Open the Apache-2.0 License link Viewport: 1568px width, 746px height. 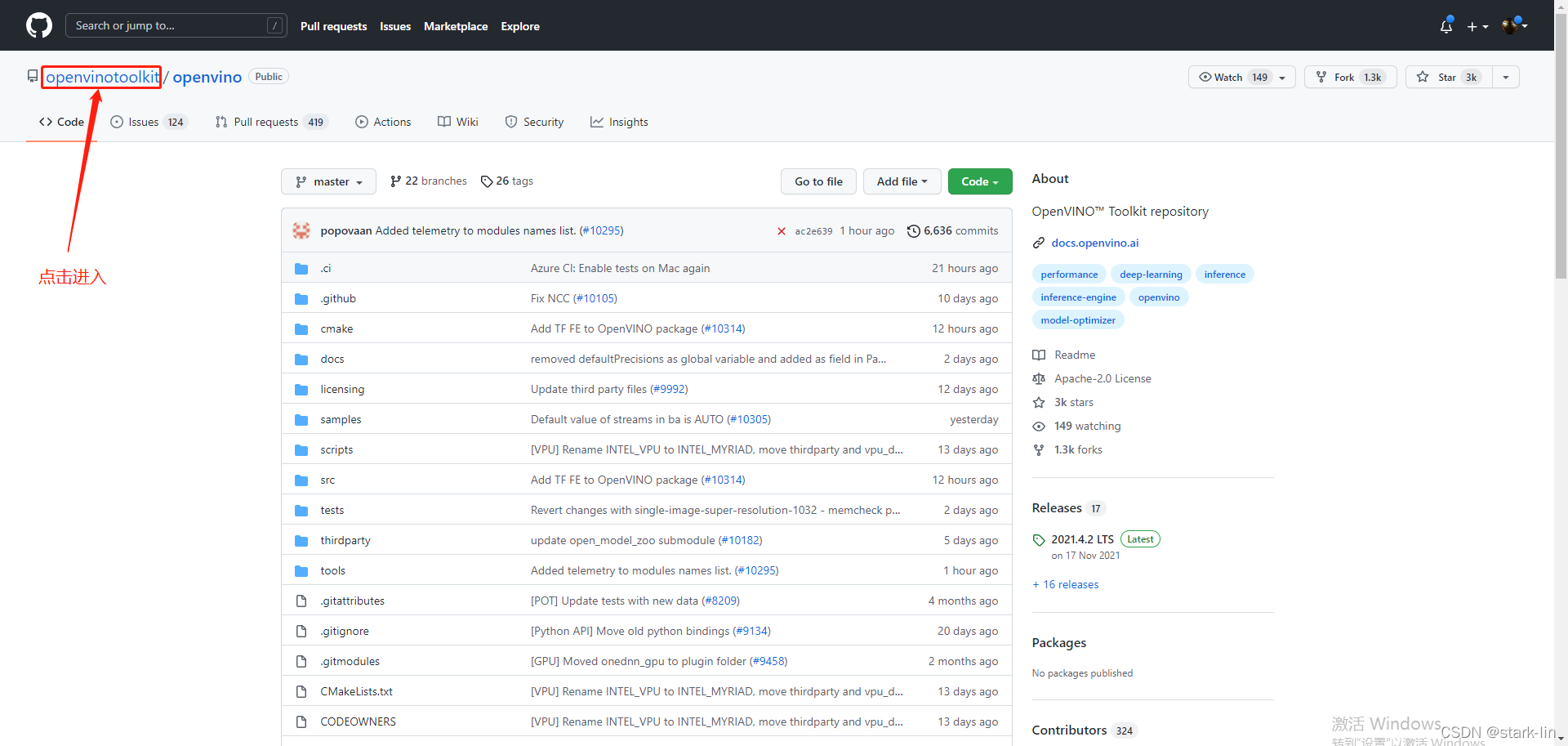(x=1092, y=378)
